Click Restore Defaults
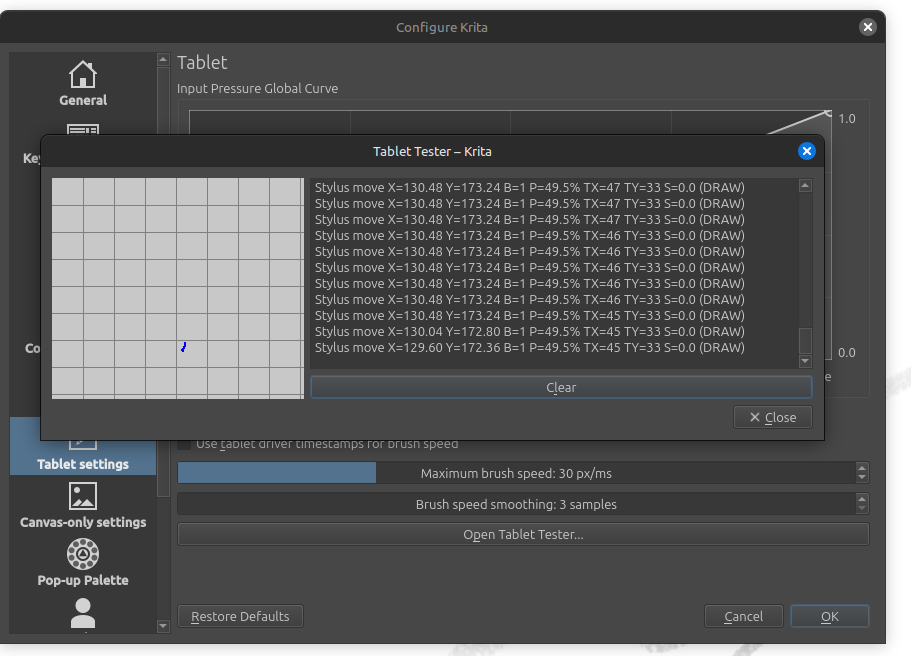Viewport: 911px width, 656px height. (x=240, y=616)
